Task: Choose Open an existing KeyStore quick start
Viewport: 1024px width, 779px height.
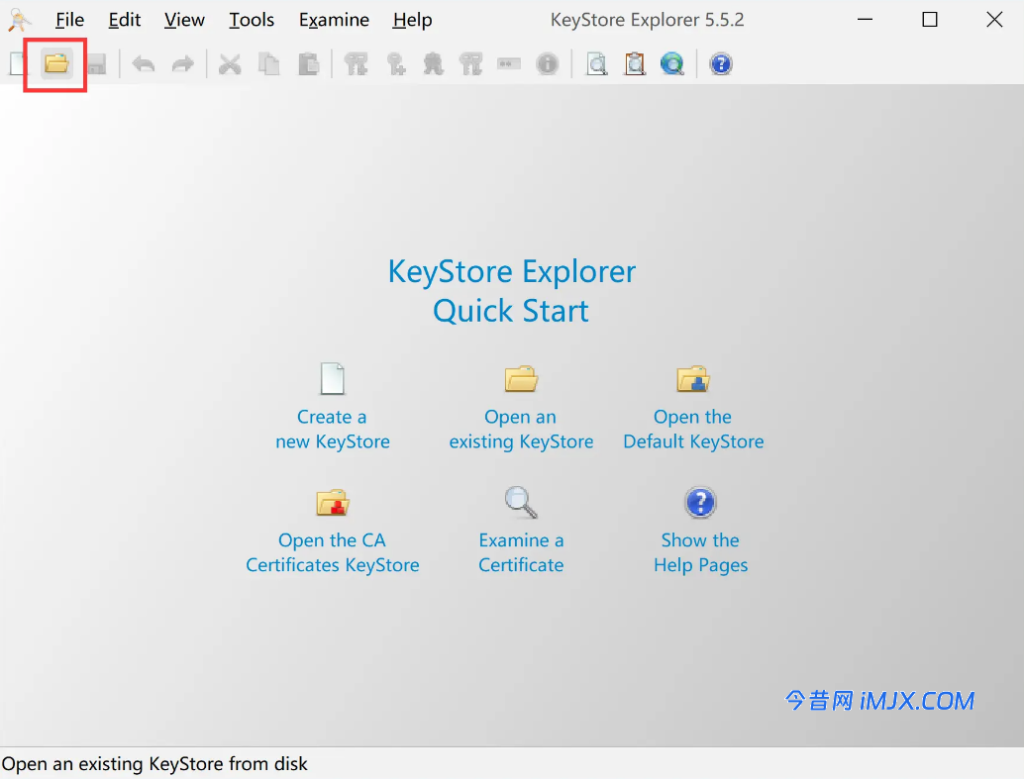Action: pos(521,406)
